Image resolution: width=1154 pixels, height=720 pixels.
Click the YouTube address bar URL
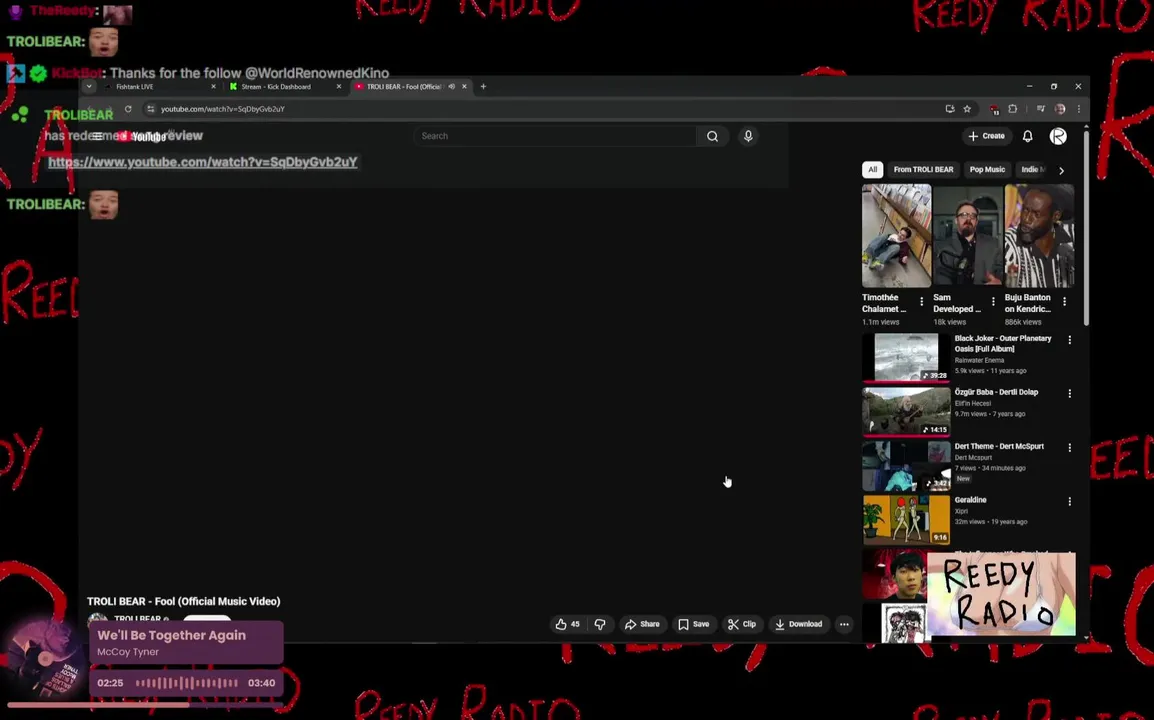click(223, 109)
